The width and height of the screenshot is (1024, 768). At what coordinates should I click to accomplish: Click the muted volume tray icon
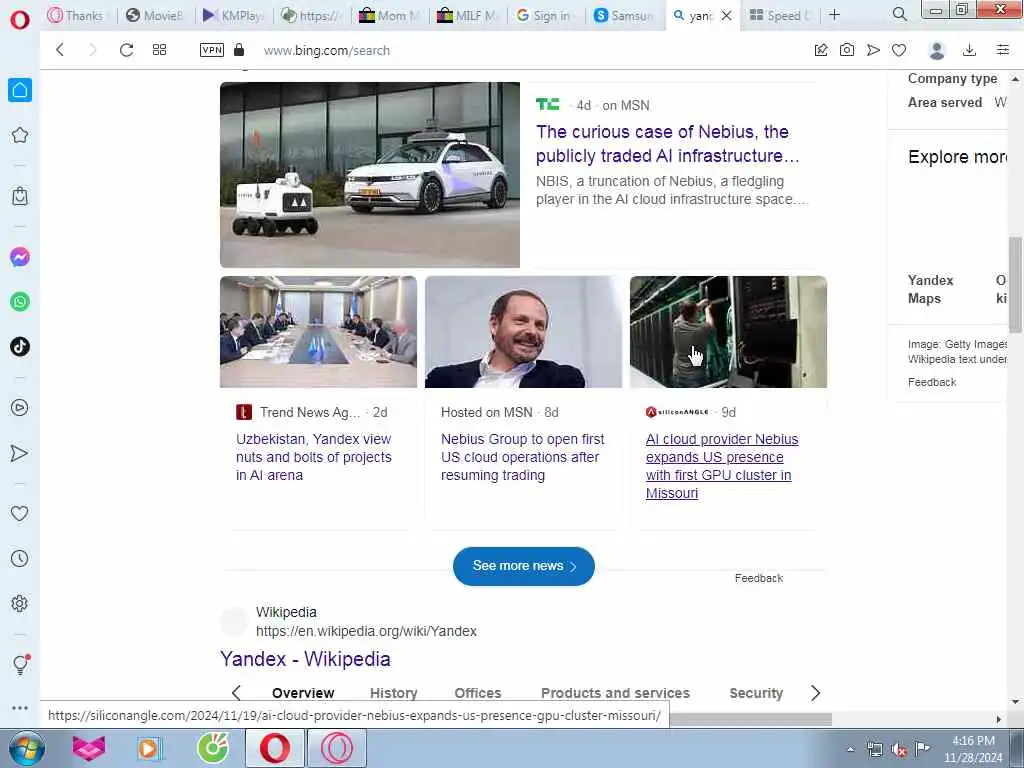899,750
